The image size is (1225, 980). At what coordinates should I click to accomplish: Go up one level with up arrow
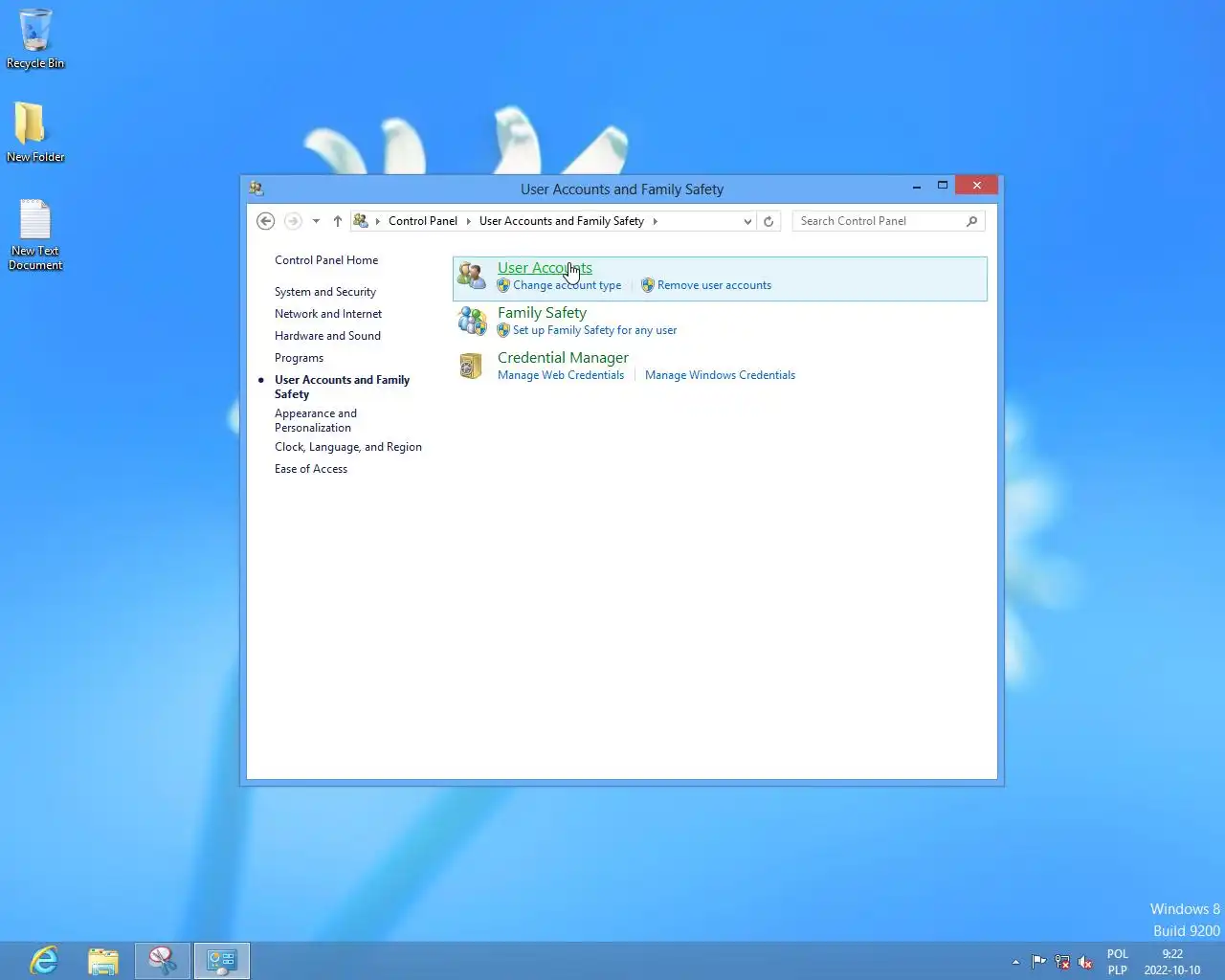coord(338,221)
